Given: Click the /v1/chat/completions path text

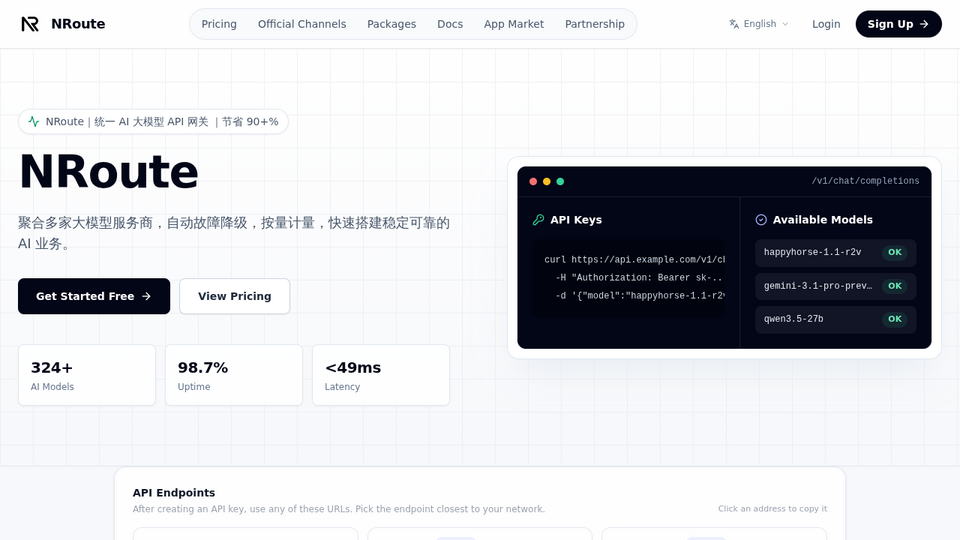Looking at the screenshot, I should (865, 181).
